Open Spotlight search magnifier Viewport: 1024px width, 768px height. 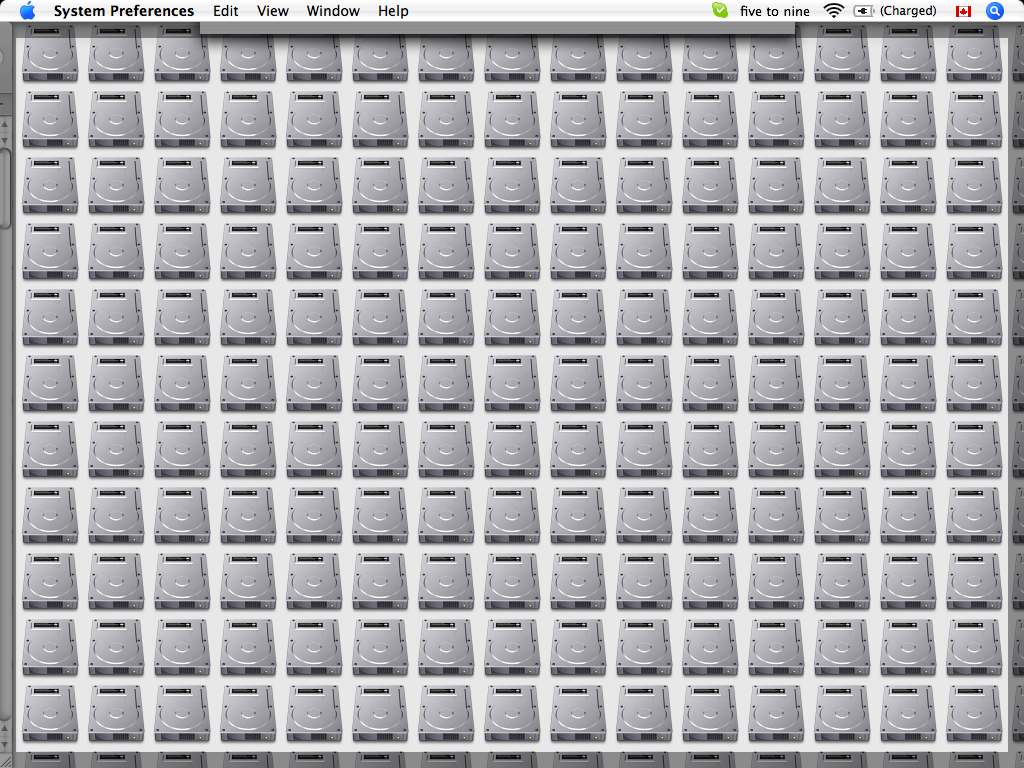(995, 11)
